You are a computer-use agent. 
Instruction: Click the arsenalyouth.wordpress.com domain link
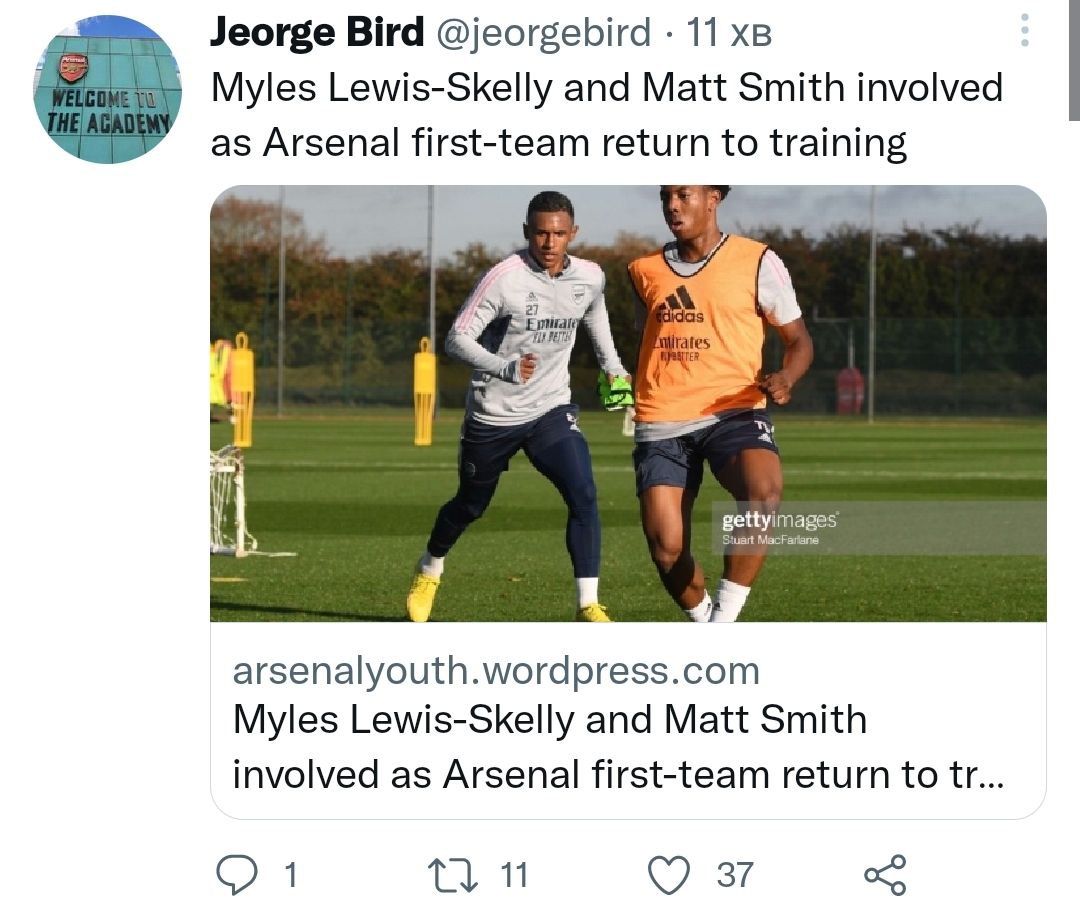point(496,671)
